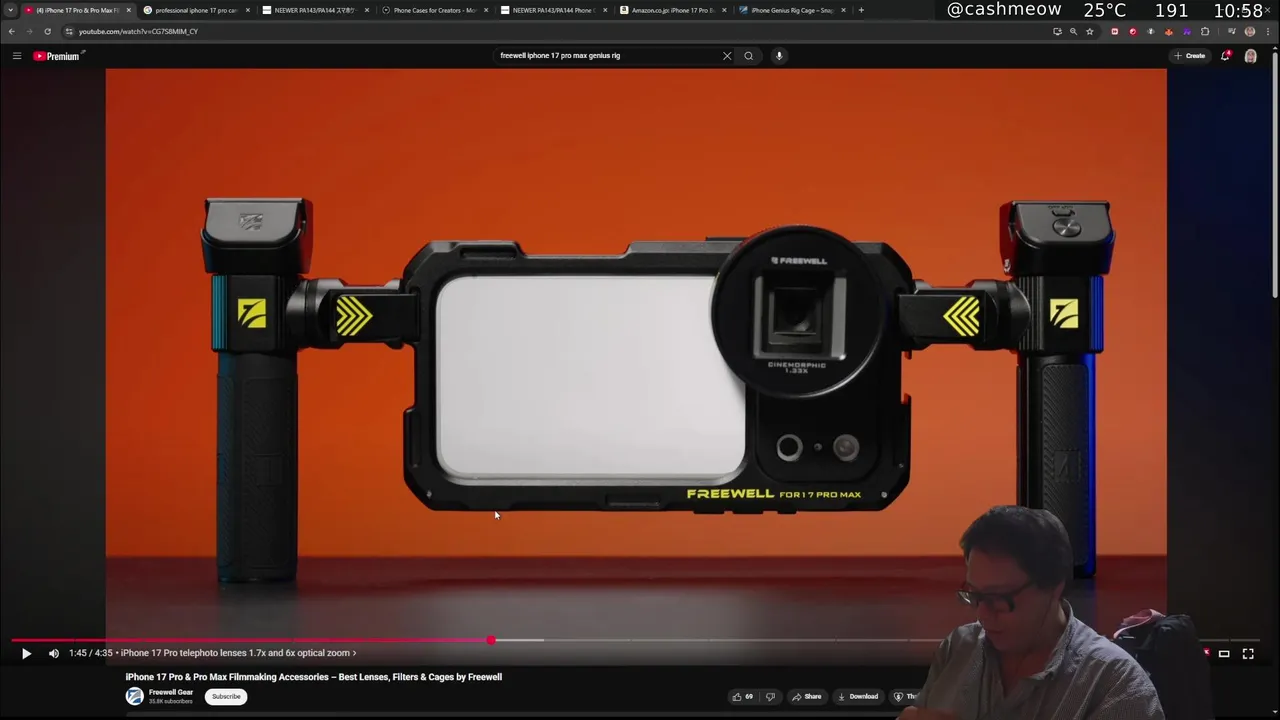Expand chapter 'iPhone 17 Pro telephoto lenses' title
Image resolution: width=1280 pixels, height=720 pixels.
coord(238,653)
